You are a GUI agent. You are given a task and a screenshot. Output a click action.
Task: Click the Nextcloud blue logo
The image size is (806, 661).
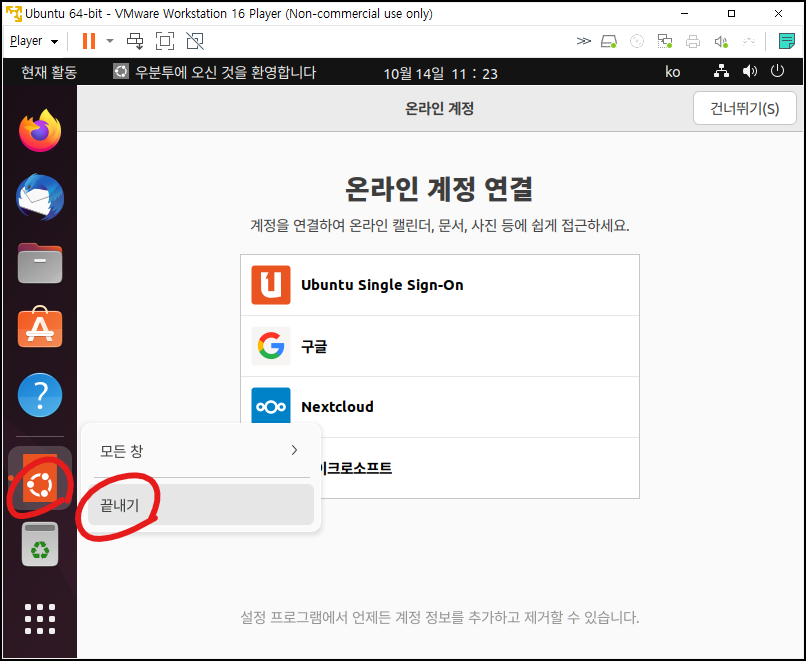click(x=271, y=406)
